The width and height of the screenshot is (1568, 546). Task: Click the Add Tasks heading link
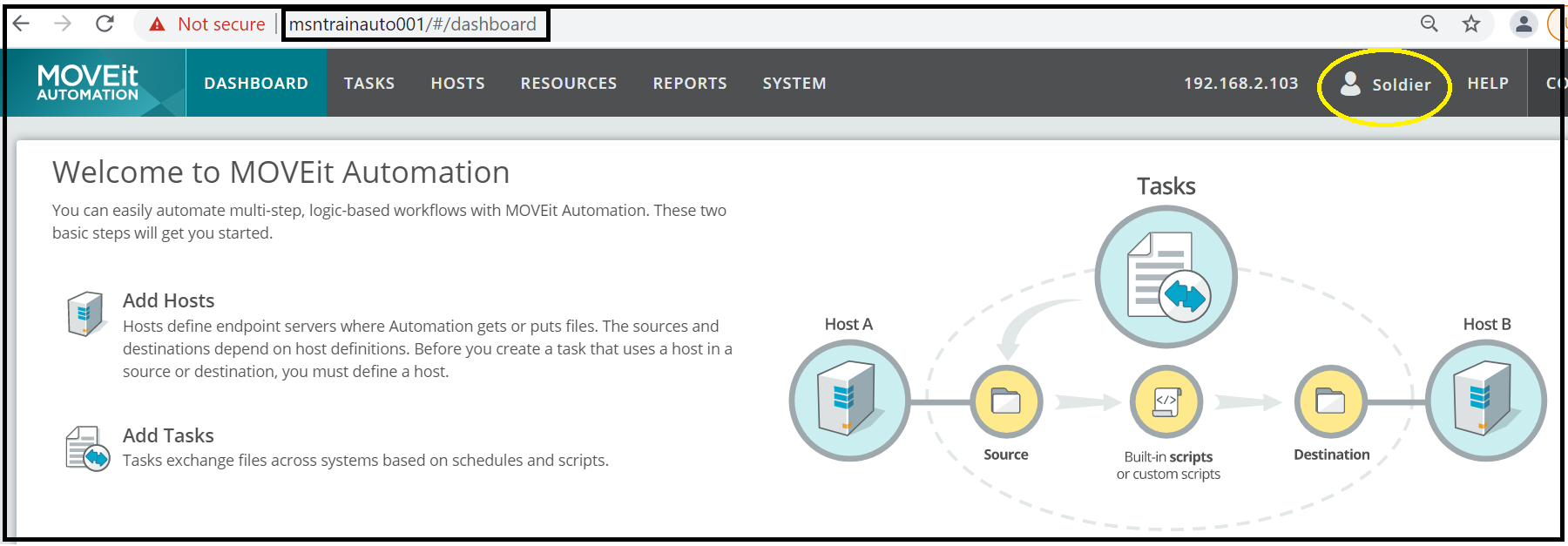click(168, 435)
